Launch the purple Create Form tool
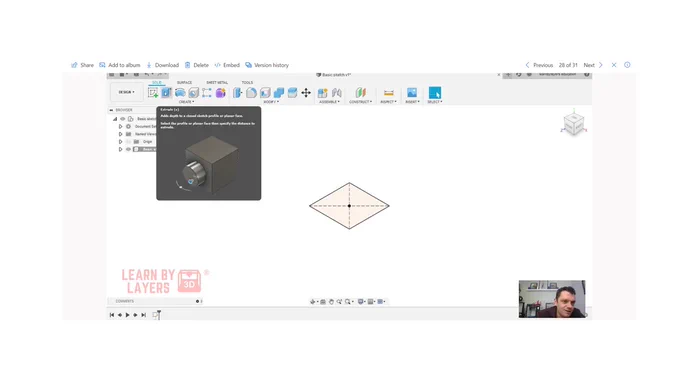 click(221, 92)
